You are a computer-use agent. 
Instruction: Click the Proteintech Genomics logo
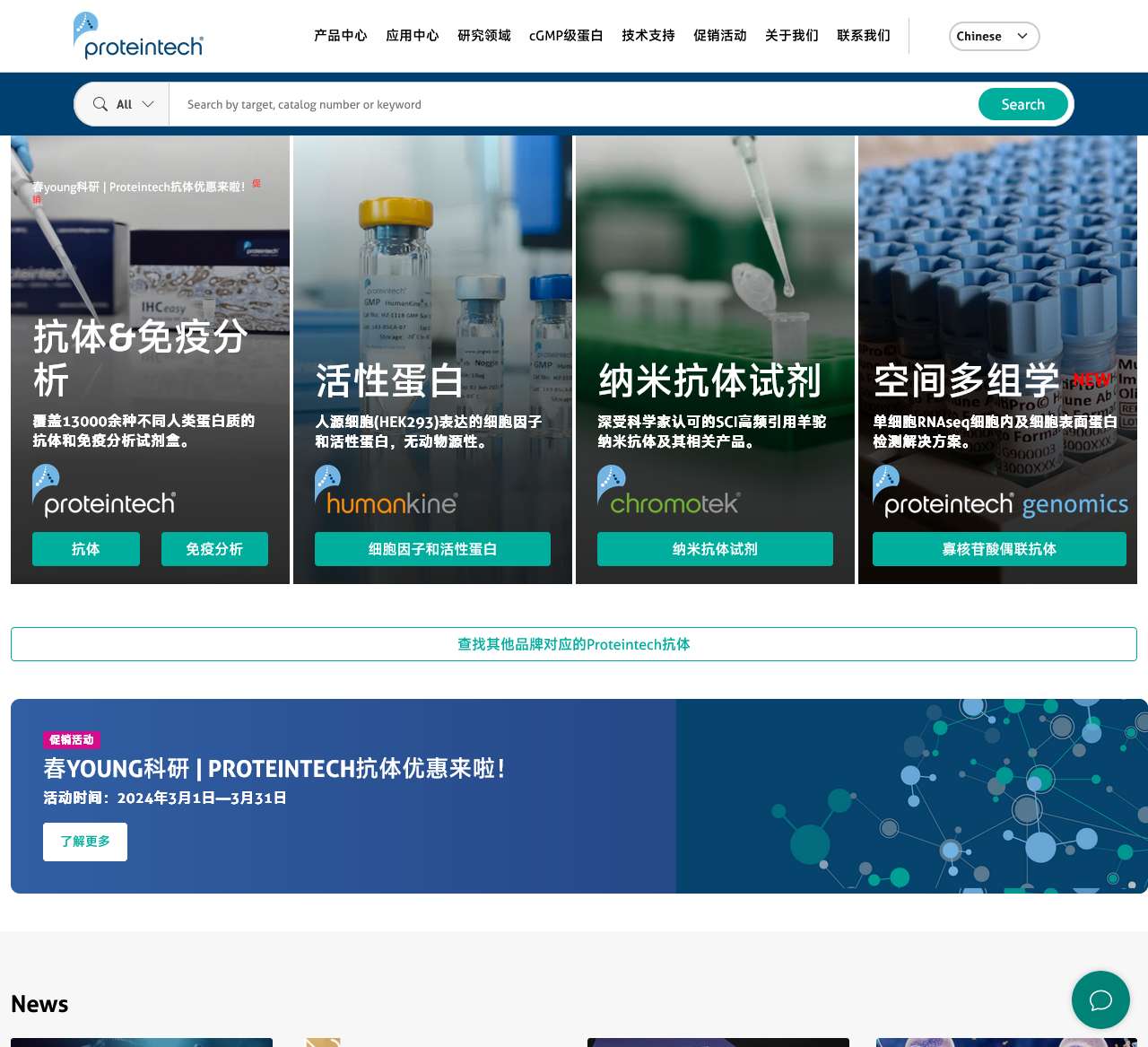1000,492
